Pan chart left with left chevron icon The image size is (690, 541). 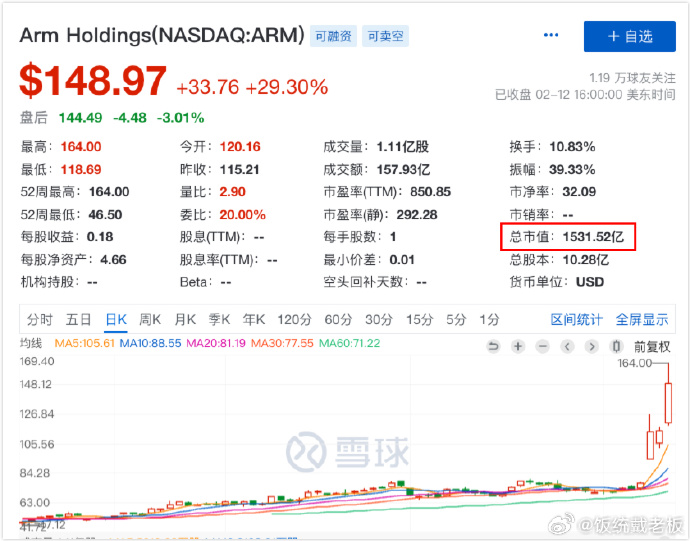[567, 347]
